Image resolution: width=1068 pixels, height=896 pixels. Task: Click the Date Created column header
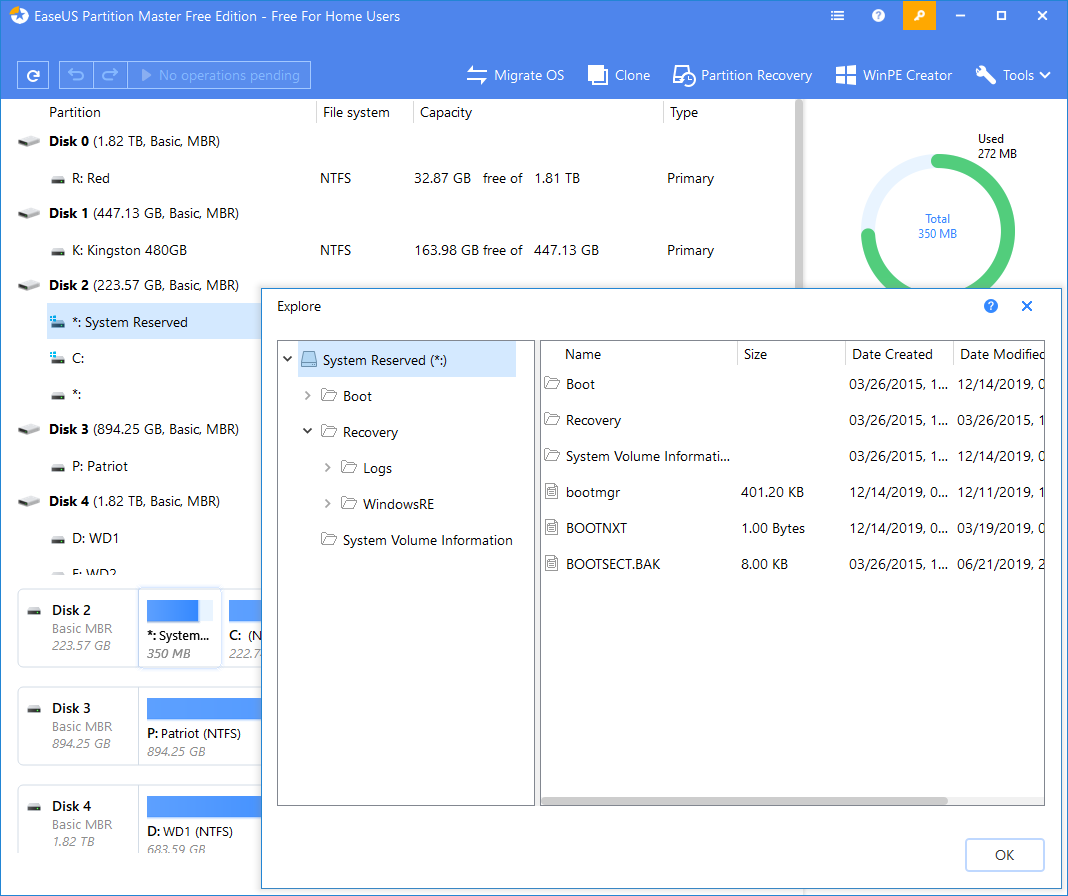click(892, 354)
